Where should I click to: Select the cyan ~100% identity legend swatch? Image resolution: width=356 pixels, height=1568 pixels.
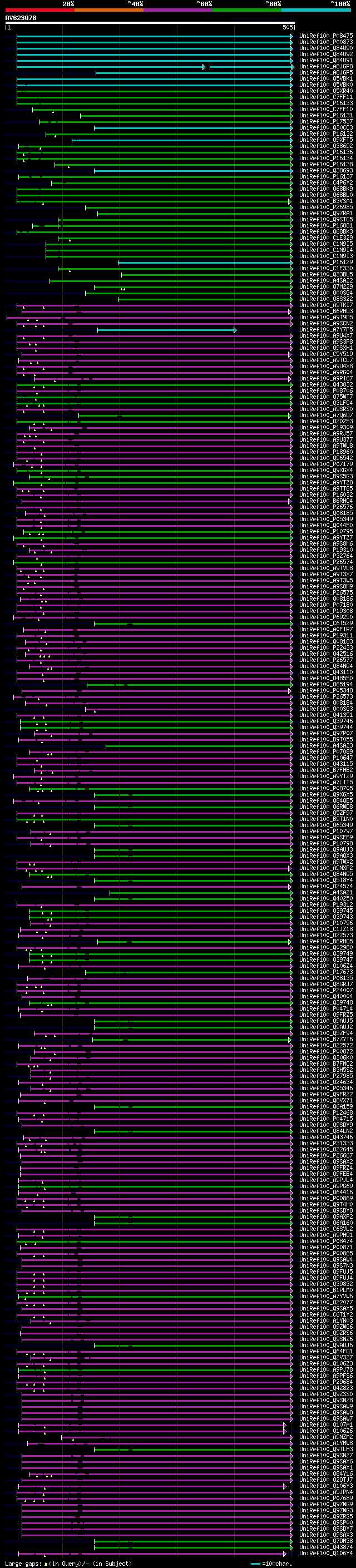(x=316, y=10)
